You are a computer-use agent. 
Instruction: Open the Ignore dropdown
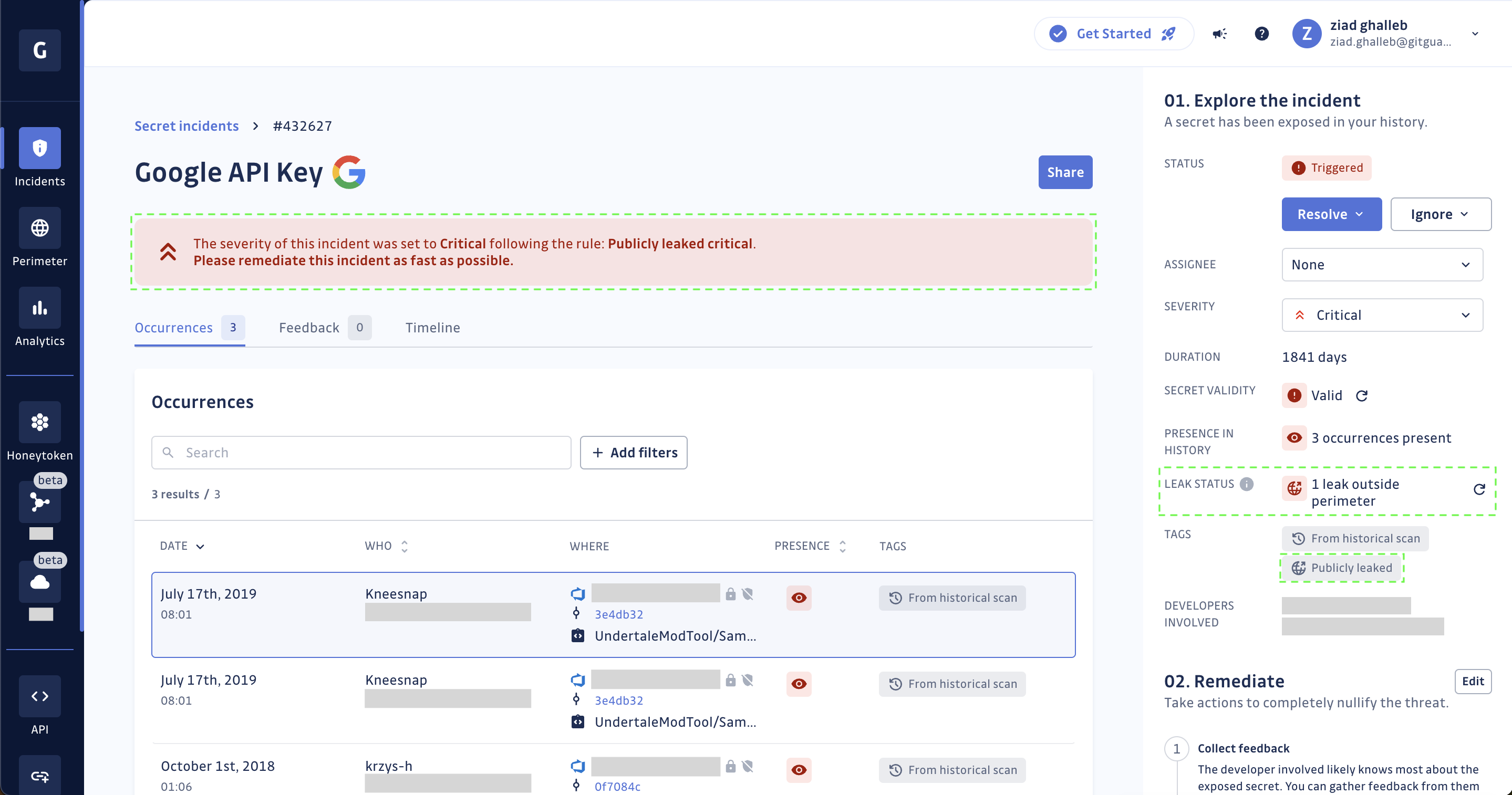click(1441, 214)
